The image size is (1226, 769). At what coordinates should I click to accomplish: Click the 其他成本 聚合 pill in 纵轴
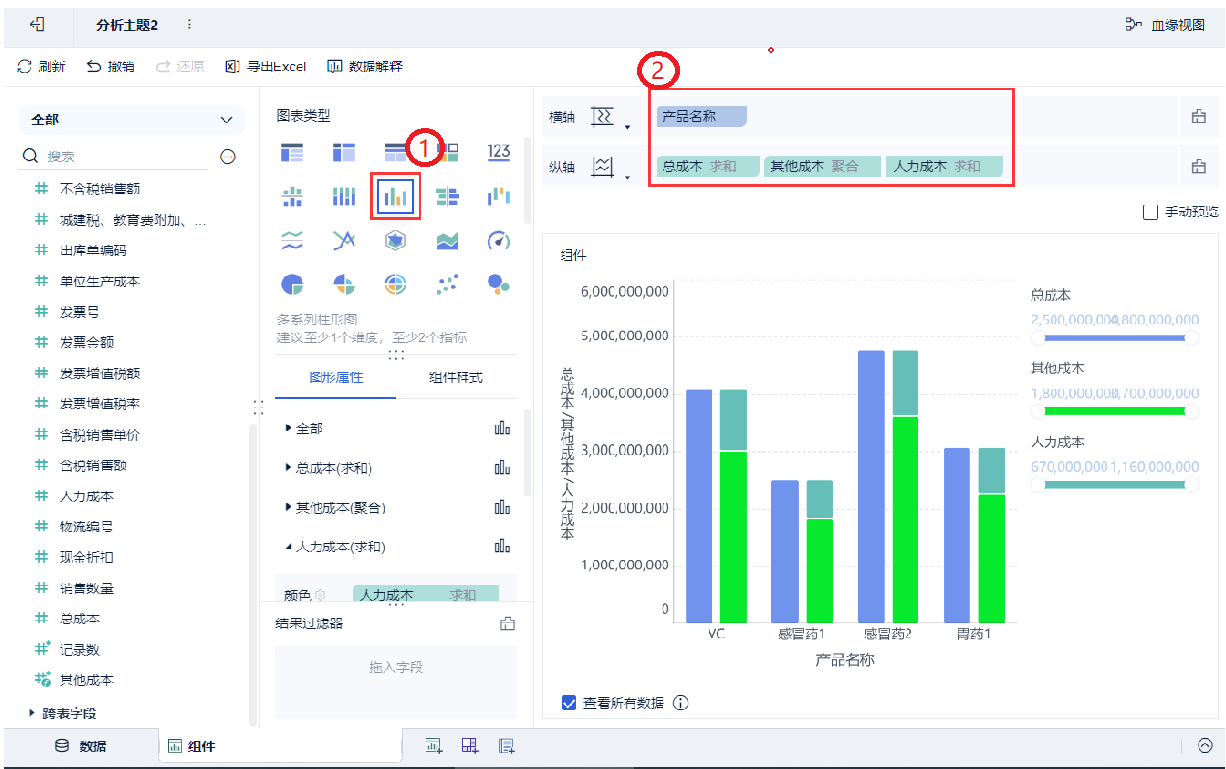[x=823, y=166]
